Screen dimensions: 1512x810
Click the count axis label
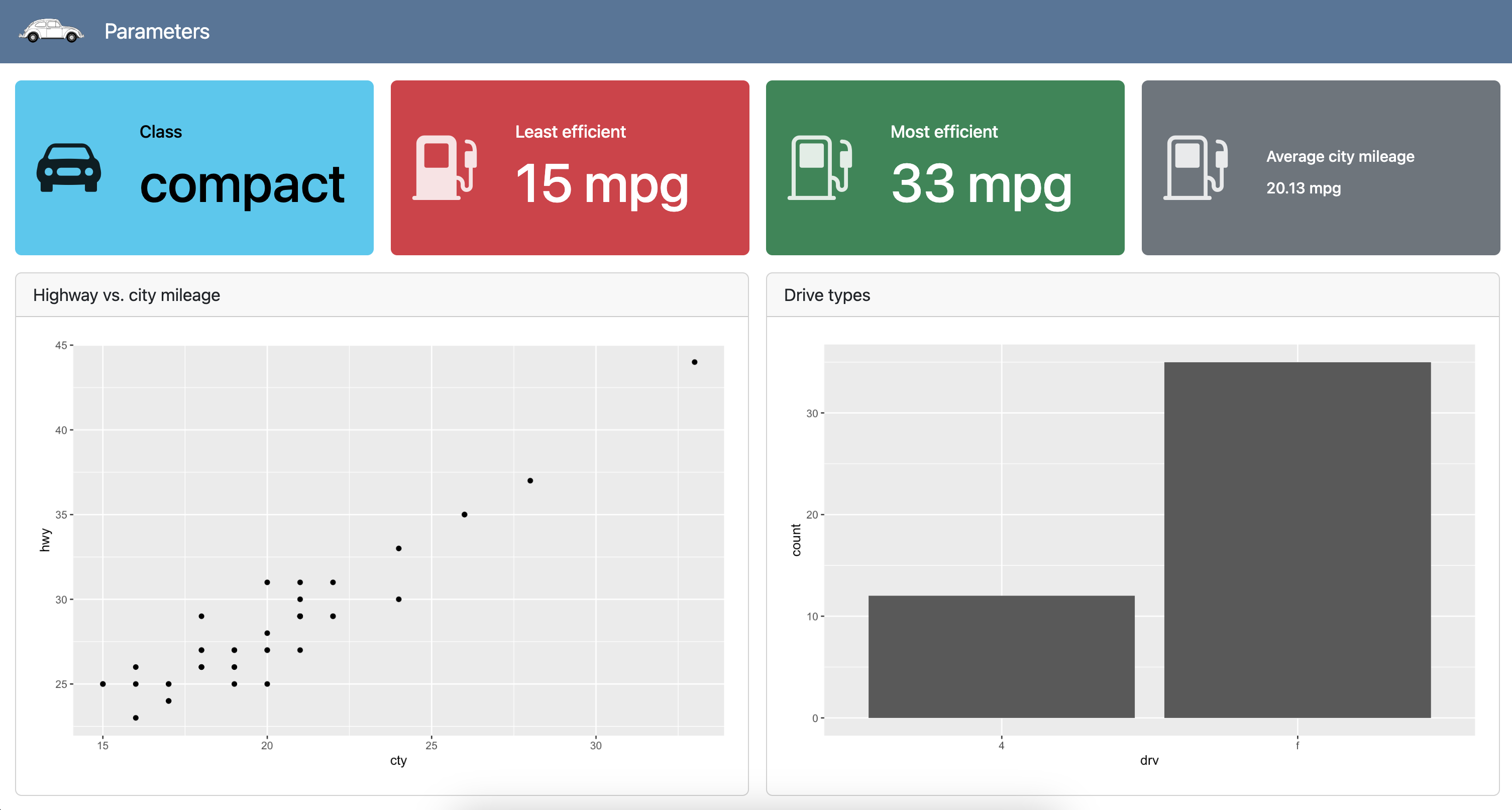pyautogui.click(x=796, y=540)
